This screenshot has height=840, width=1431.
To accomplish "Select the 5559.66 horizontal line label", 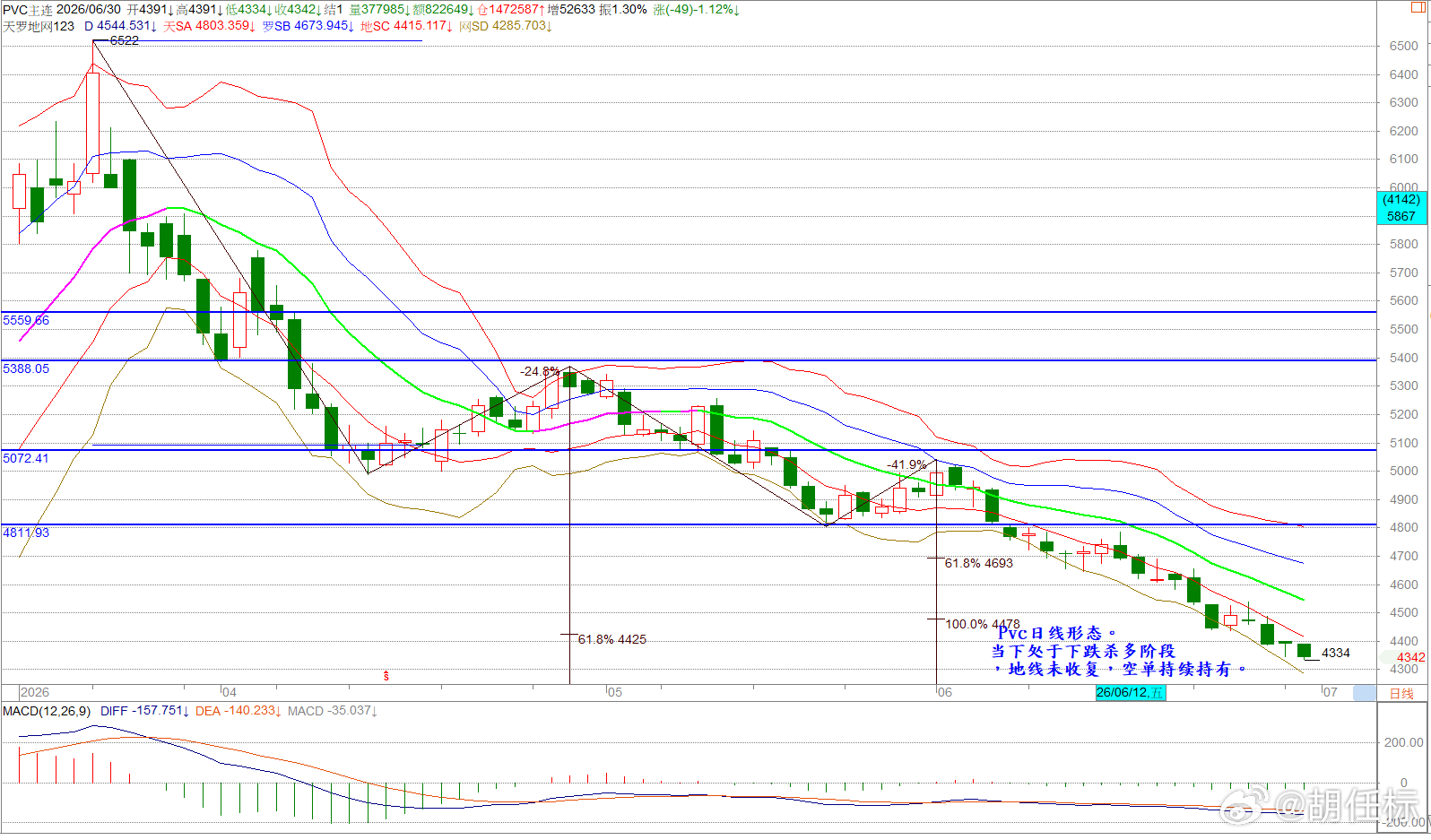I will (x=26, y=320).
